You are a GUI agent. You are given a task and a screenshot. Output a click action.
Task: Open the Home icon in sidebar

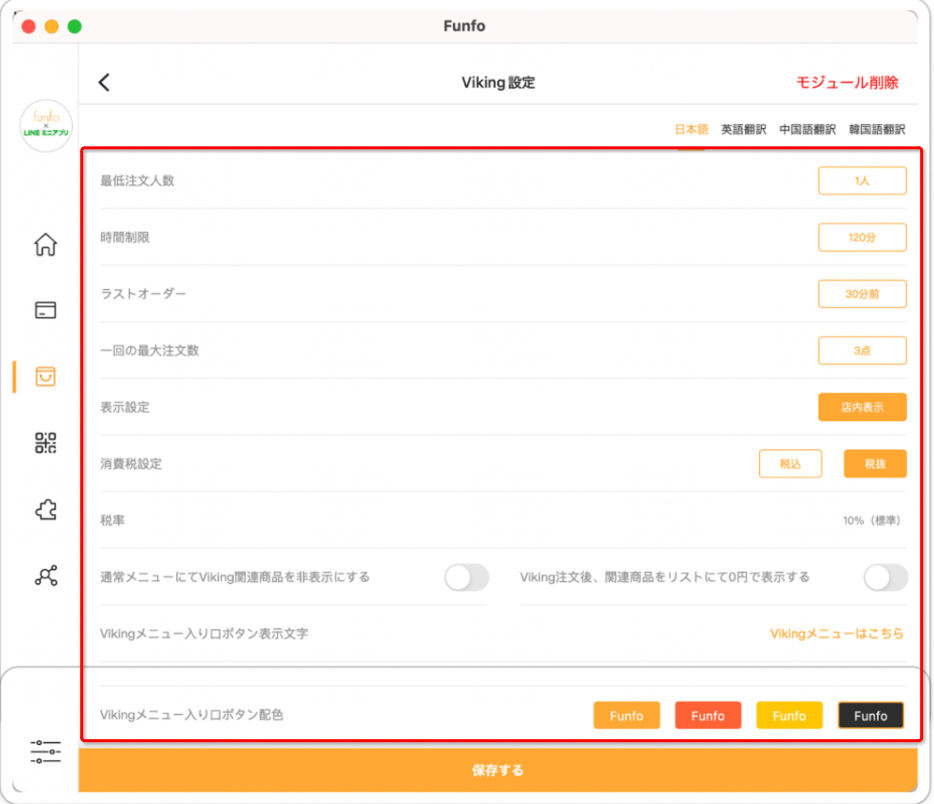[x=45, y=244]
